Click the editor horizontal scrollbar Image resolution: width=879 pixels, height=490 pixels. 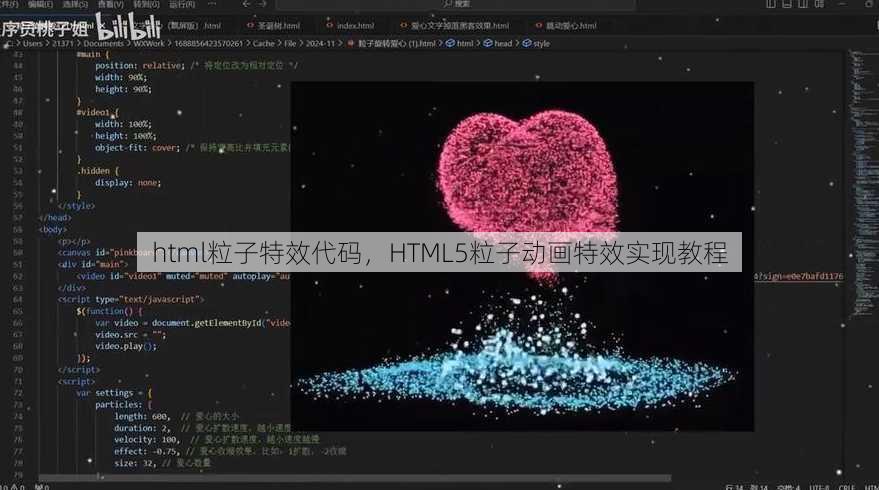click(355, 478)
